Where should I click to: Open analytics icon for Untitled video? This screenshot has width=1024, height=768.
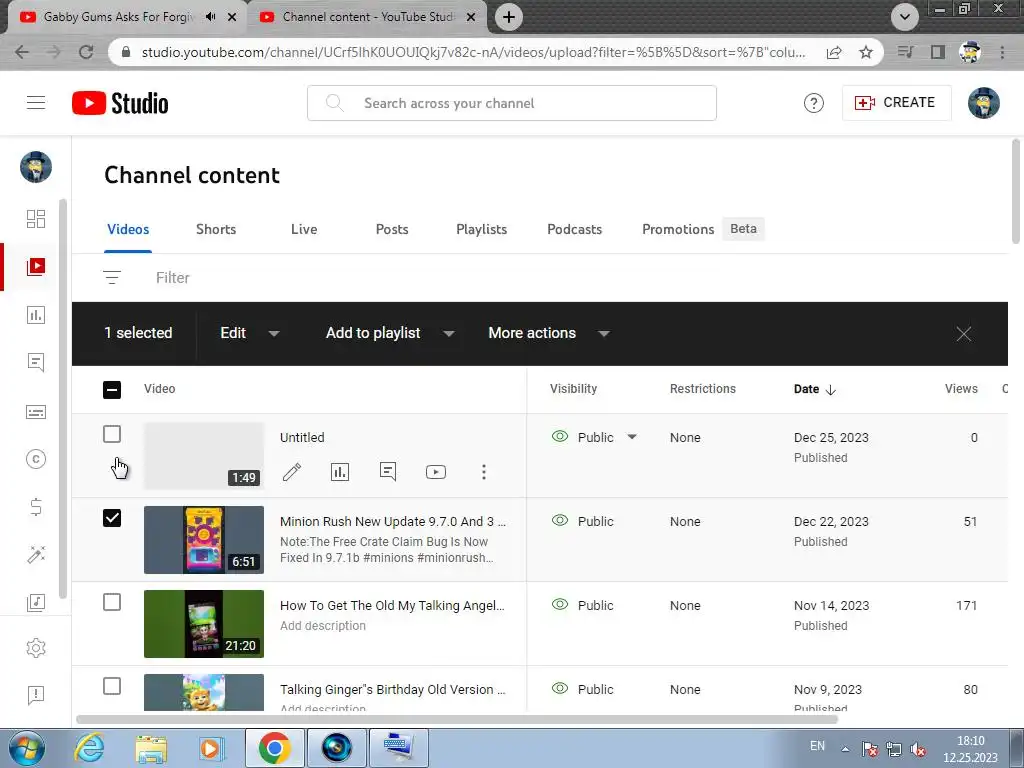[340, 472]
